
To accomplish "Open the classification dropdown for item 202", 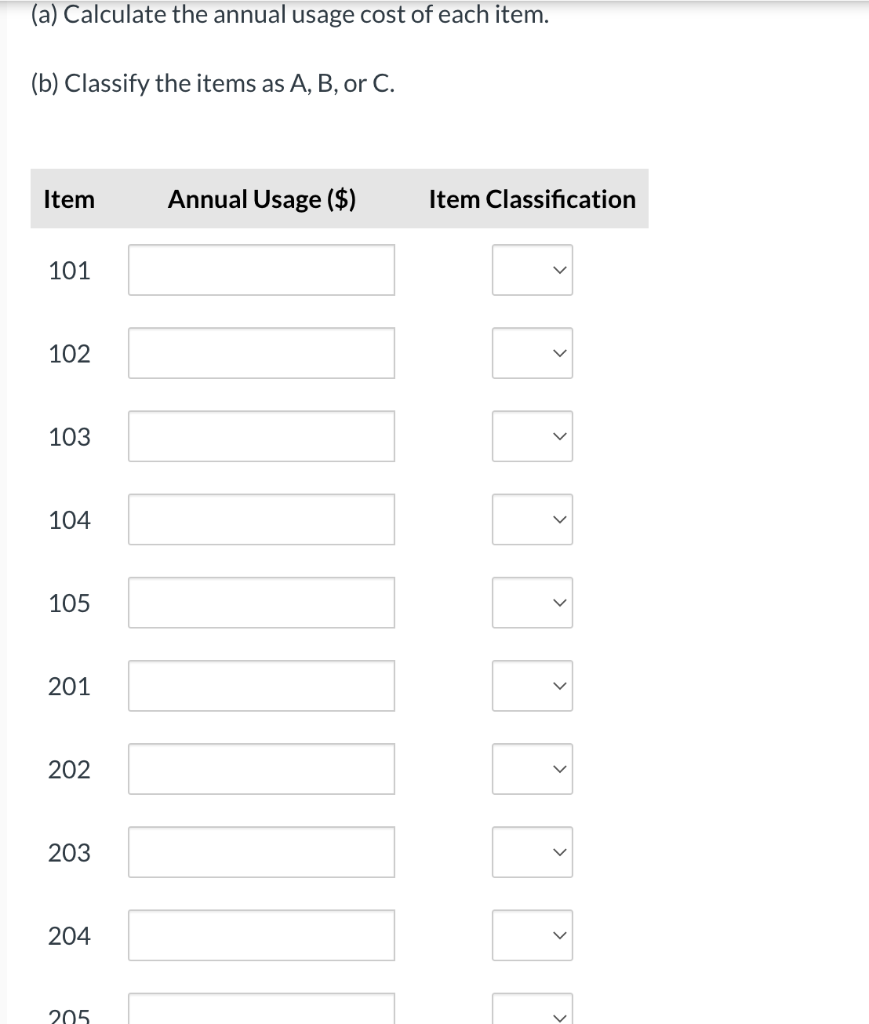I will coord(532,768).
